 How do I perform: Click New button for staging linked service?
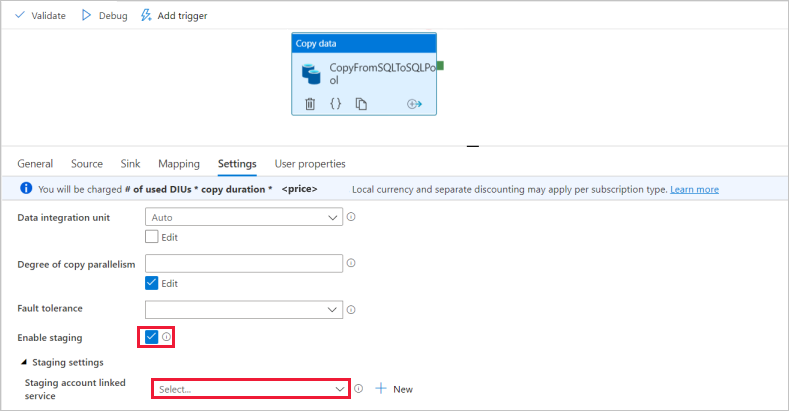394,389
